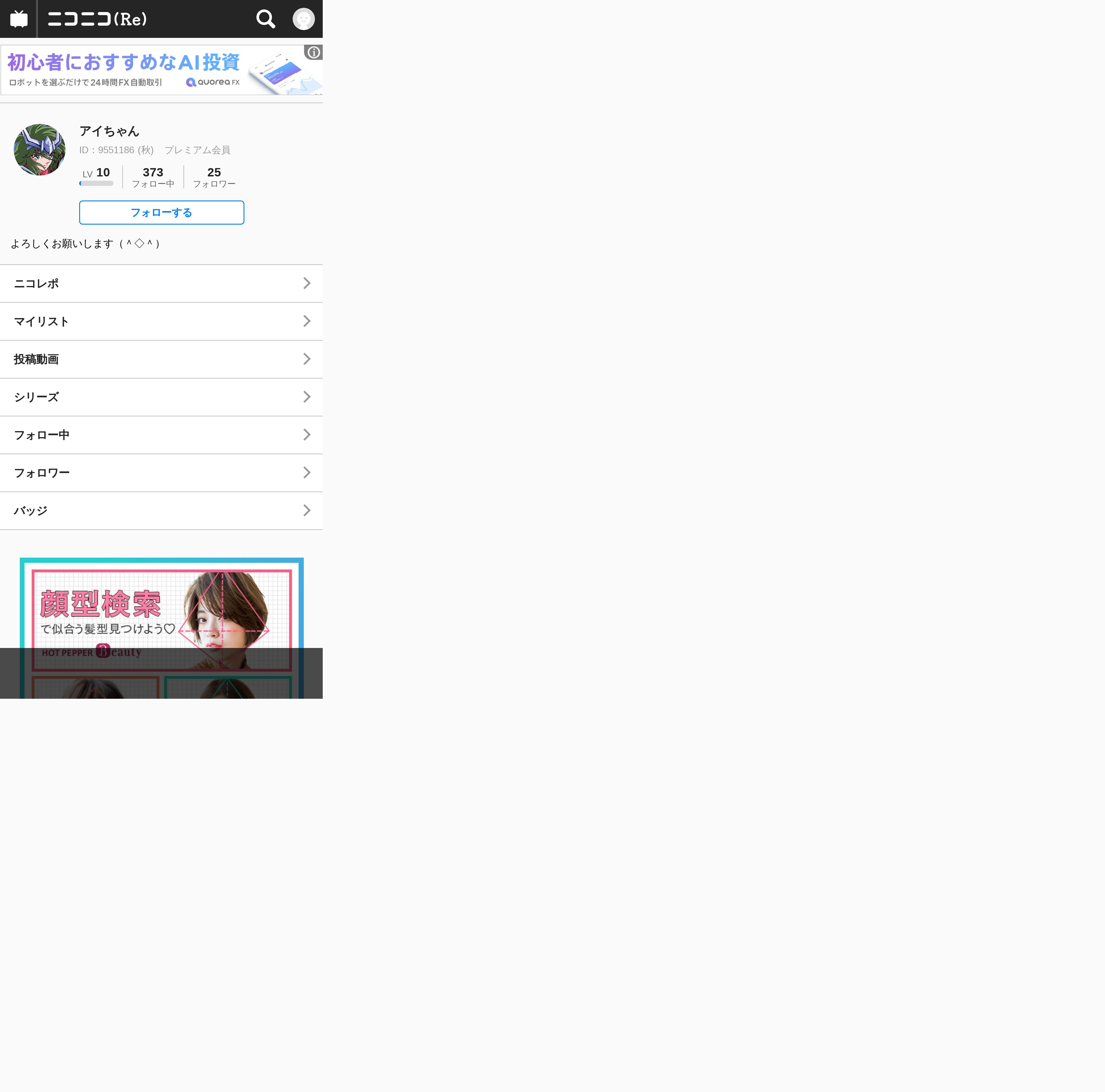Open the account avatar menu icon
Image resolution: width=1105 pixels, height=1092 pixels.
point(303,19)
